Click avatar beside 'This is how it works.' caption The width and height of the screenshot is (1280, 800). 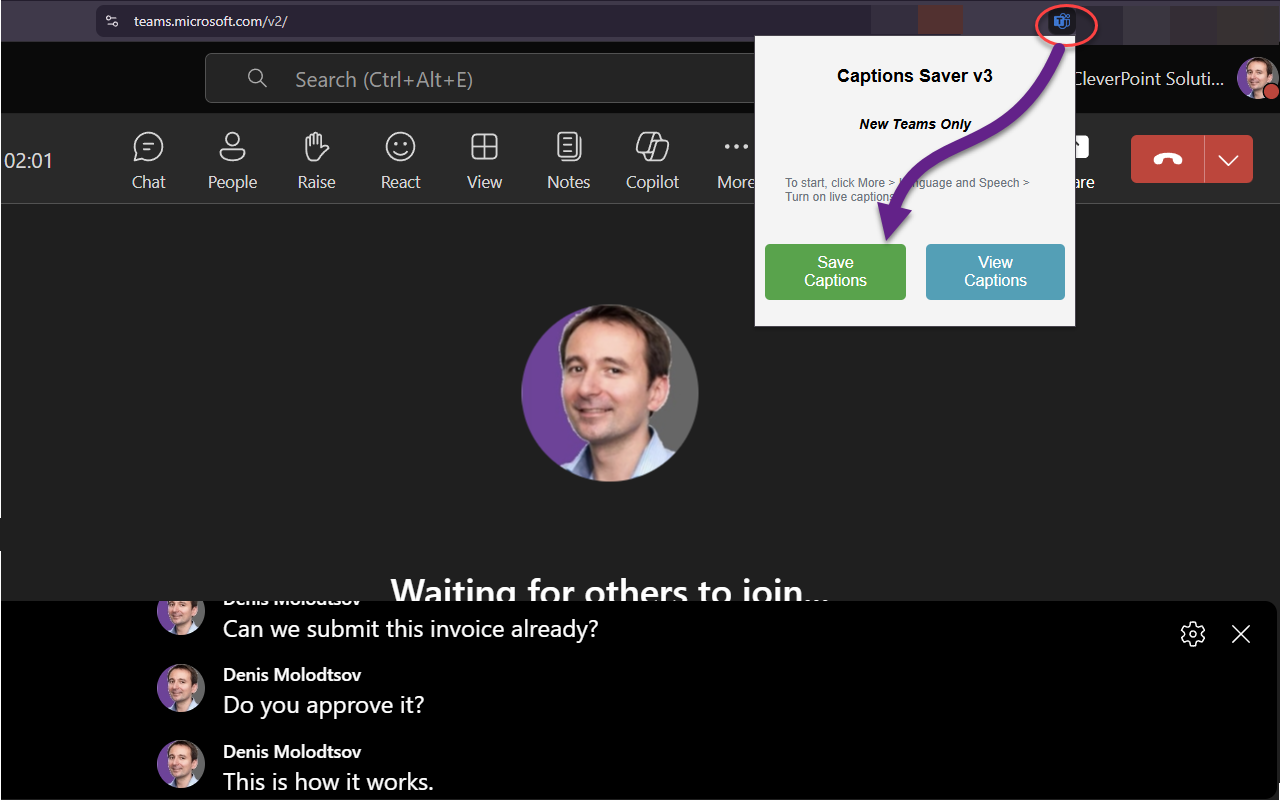coord(181,764)
